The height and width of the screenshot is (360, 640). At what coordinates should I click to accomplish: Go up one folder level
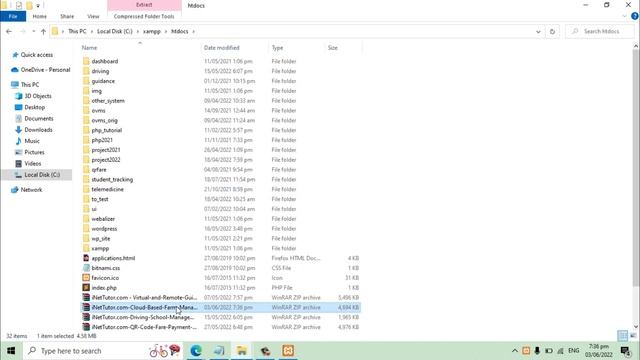pyautogui.click(x=43, y=31)
